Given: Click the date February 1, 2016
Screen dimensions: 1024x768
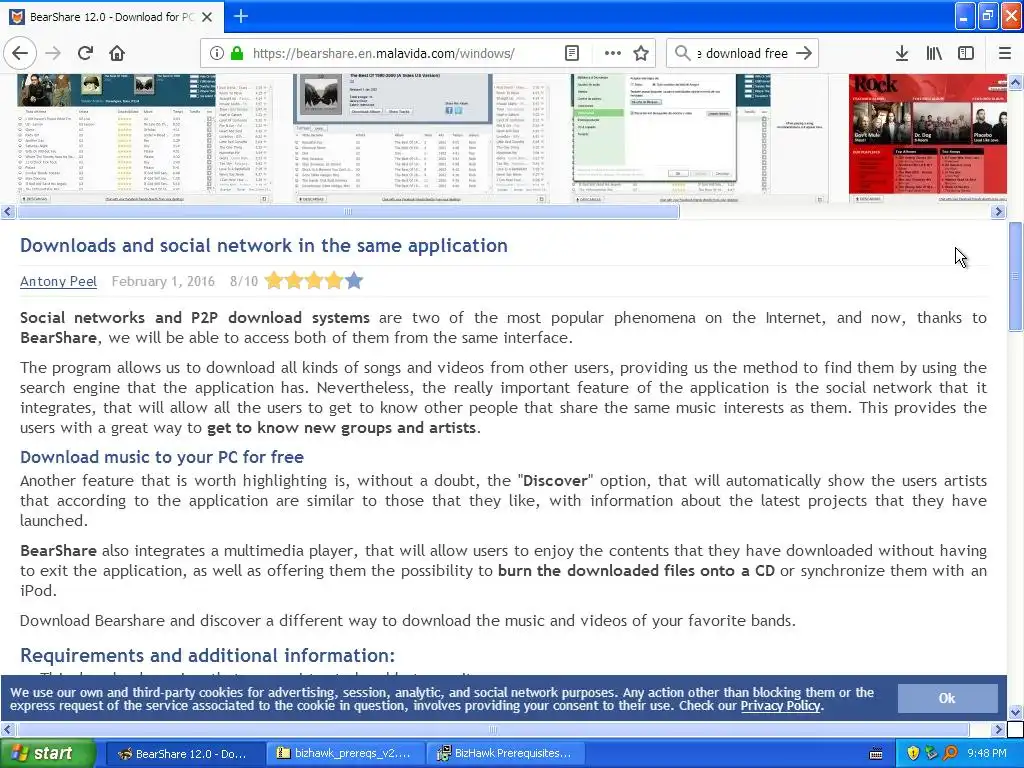Looking at the screenshot, I should point(163,281).
